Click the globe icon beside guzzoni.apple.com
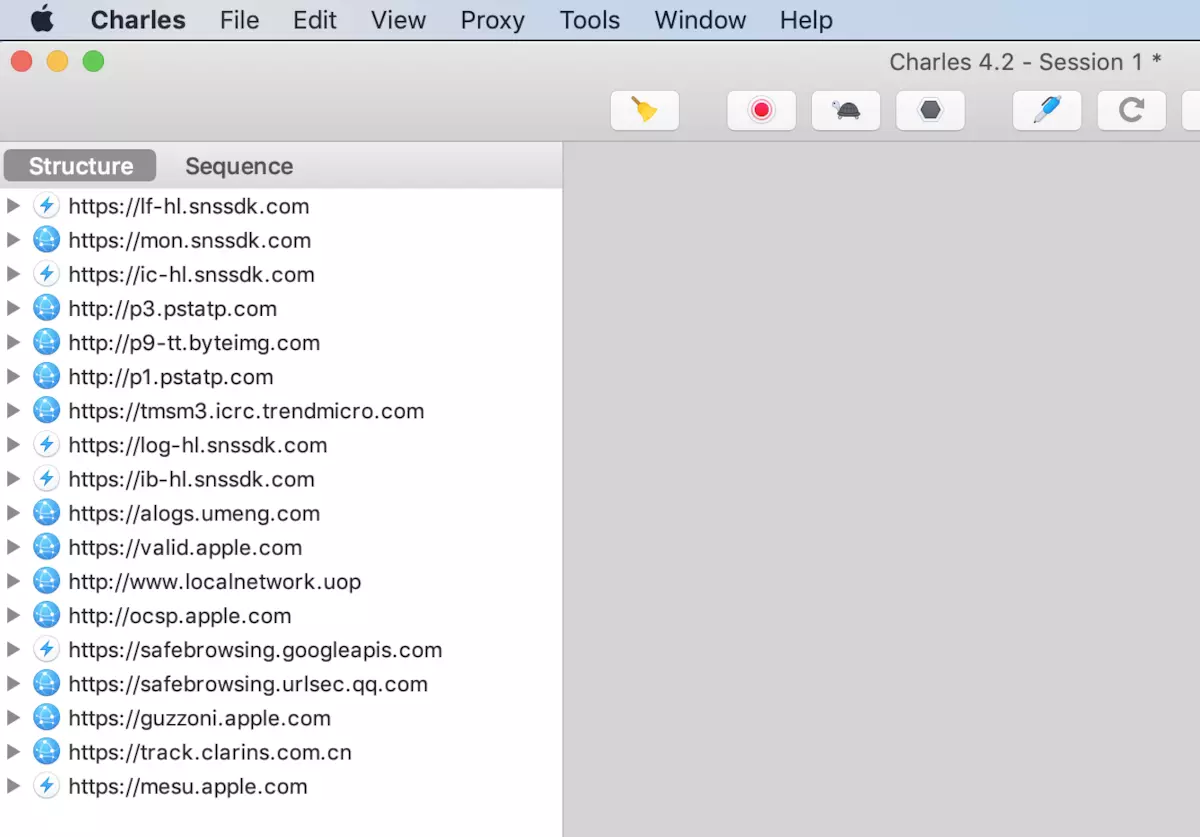The height and width of the screenshot is (837, 1200). [x=46, y=718]
